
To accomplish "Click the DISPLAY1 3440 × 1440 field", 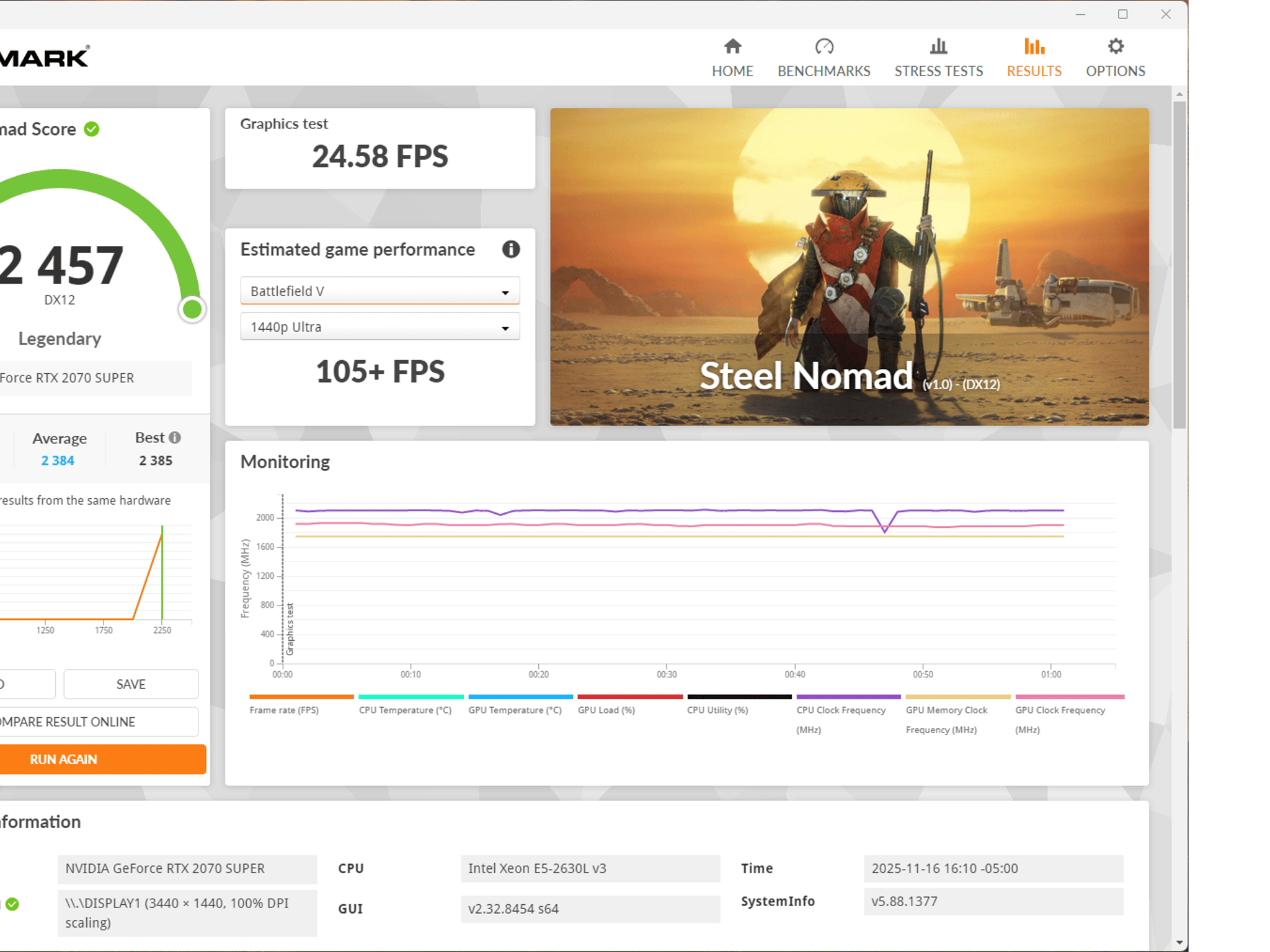I will [187, 913].
